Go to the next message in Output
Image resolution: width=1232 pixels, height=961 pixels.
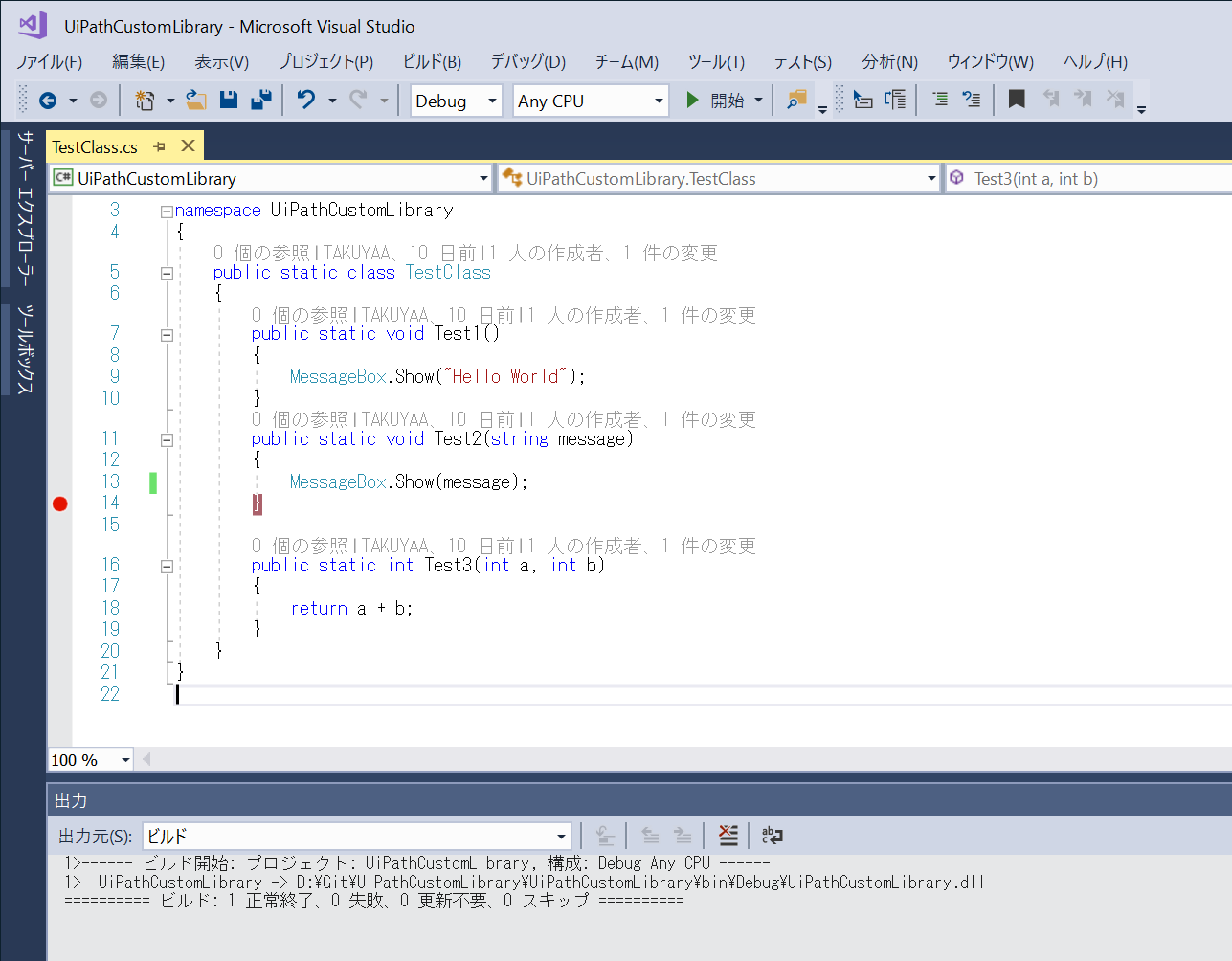683,836
